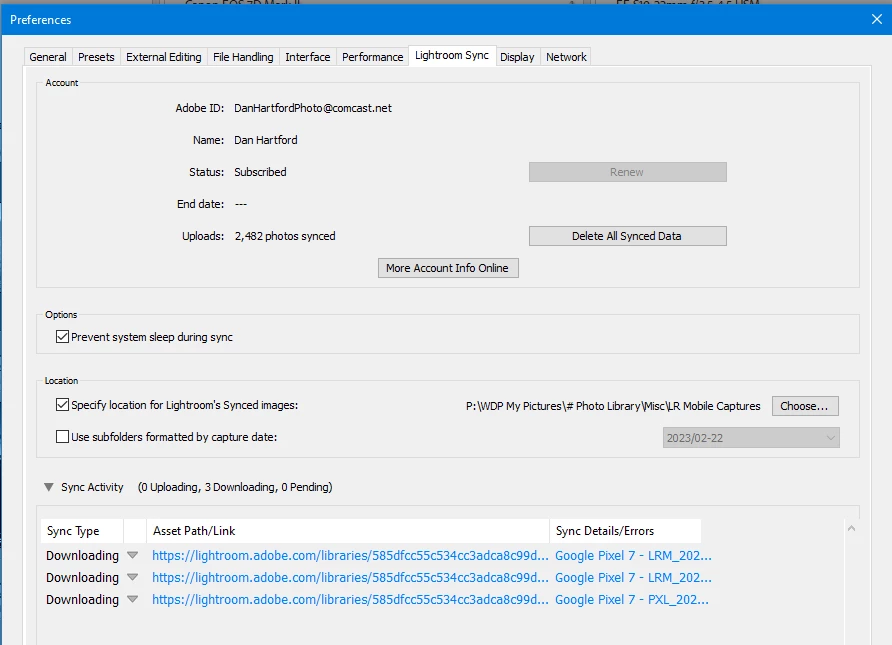Screen dimensions: 892x645
Task: Open the External Editing tab
Action: [164, 57]
